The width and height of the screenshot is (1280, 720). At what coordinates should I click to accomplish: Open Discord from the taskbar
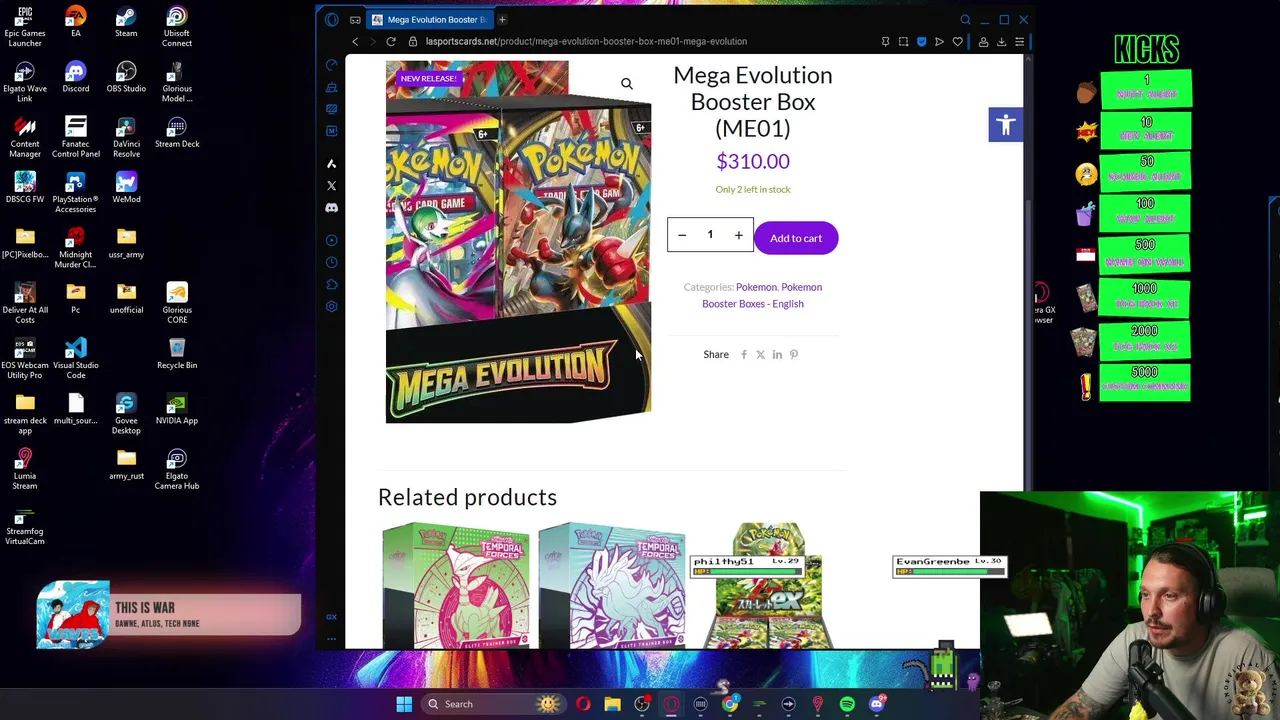tap(877, 704)
